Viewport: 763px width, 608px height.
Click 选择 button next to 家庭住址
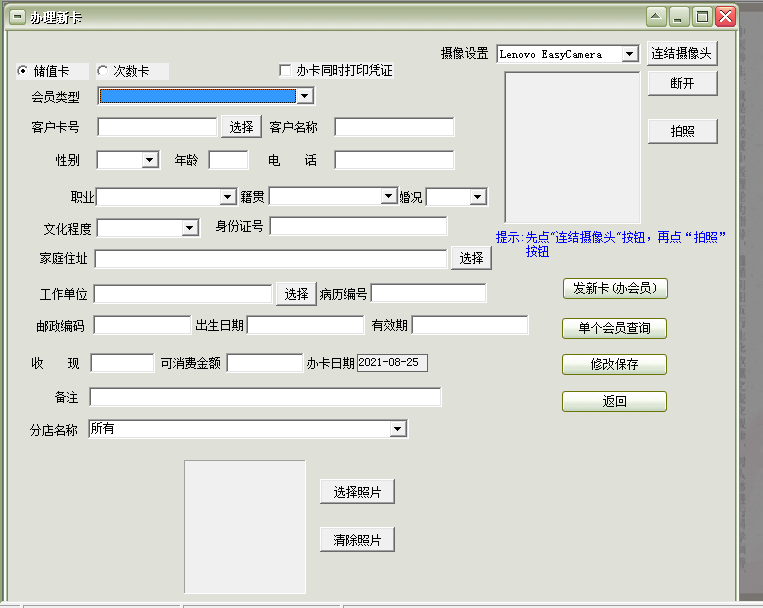(x=471, y=258)
